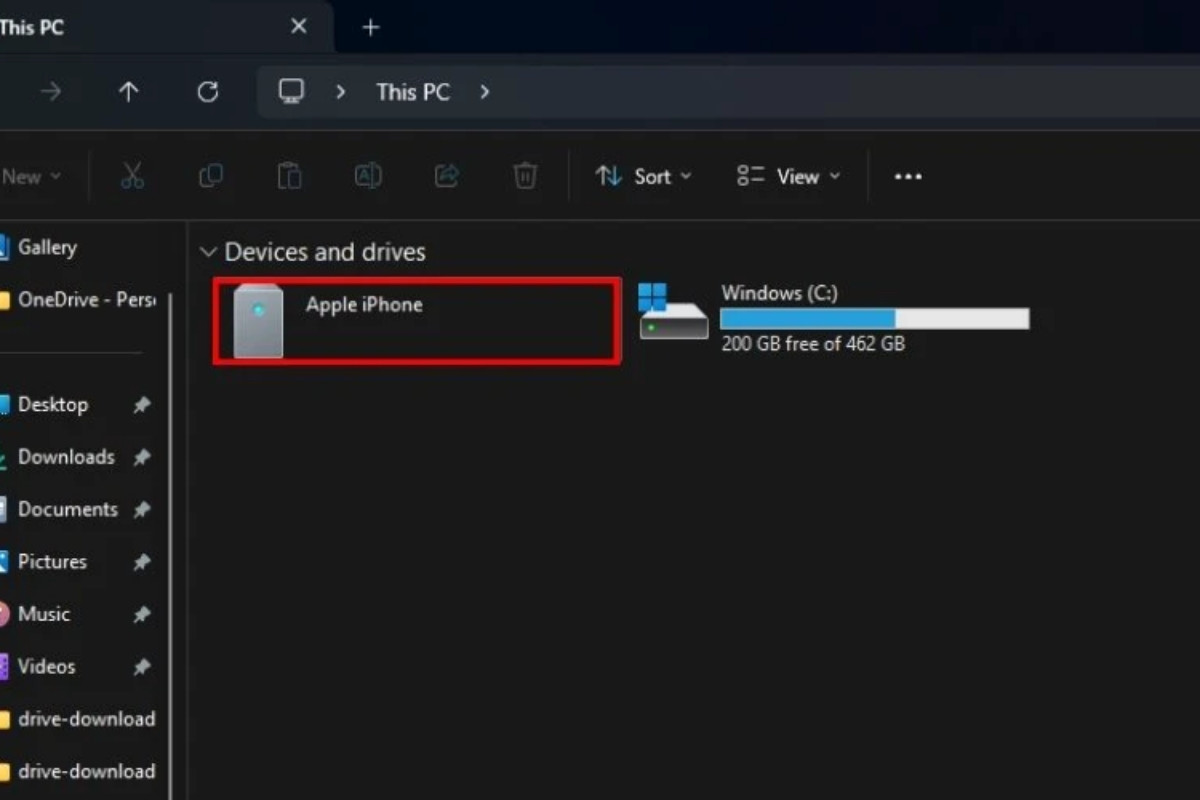Viewport: 1200px width, 800px height.
Task: Open Desktop in the sidebar
Action: point(44,405)
